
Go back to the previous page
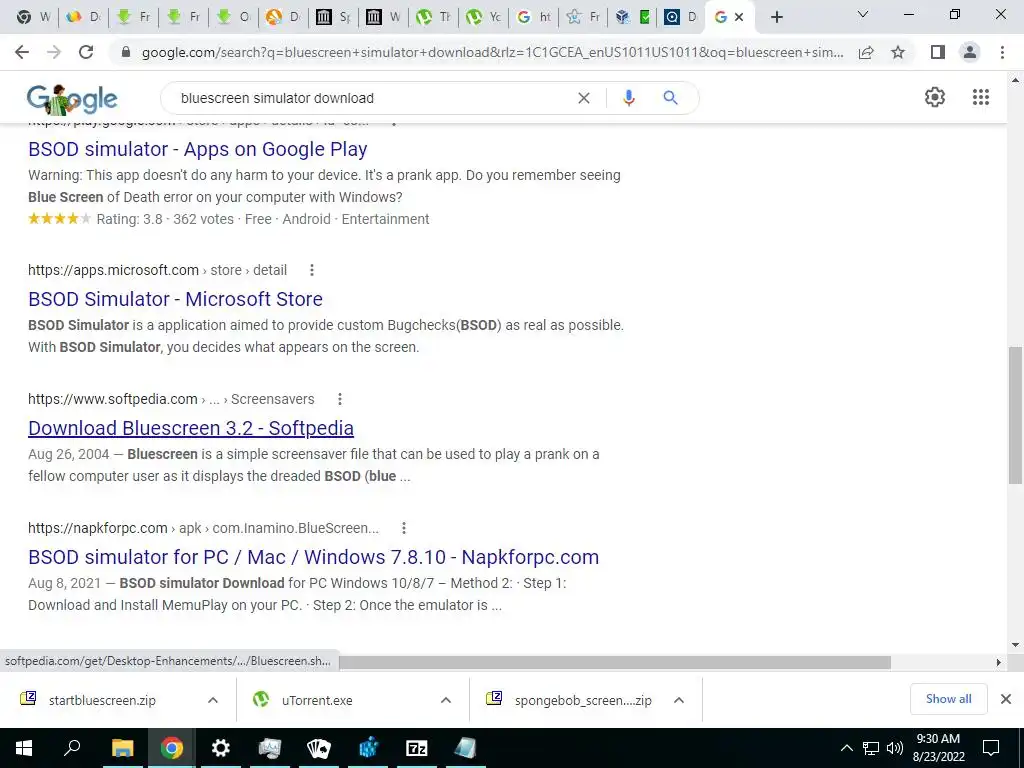coord(22,52)
